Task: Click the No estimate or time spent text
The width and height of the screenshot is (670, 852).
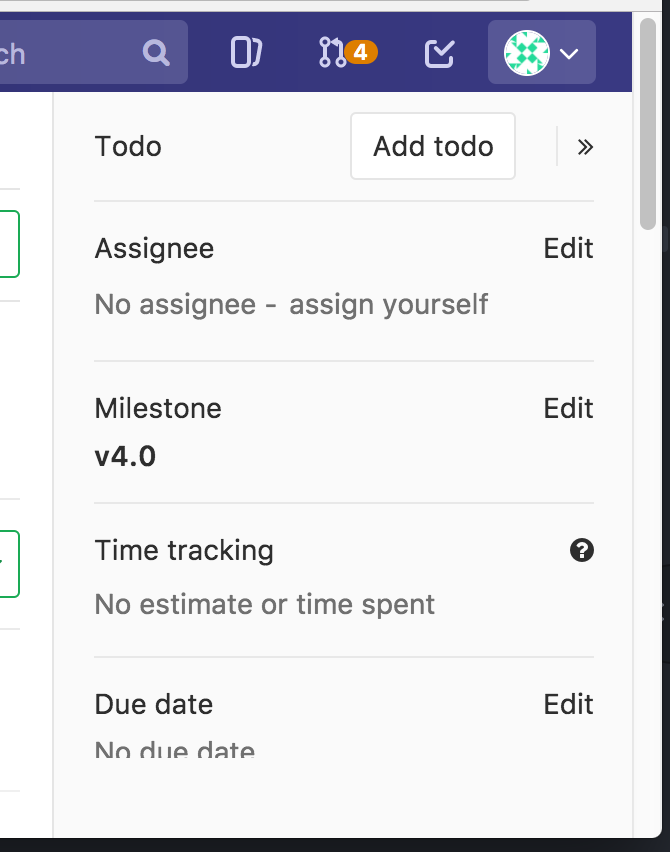Action: tap(265, 604)
